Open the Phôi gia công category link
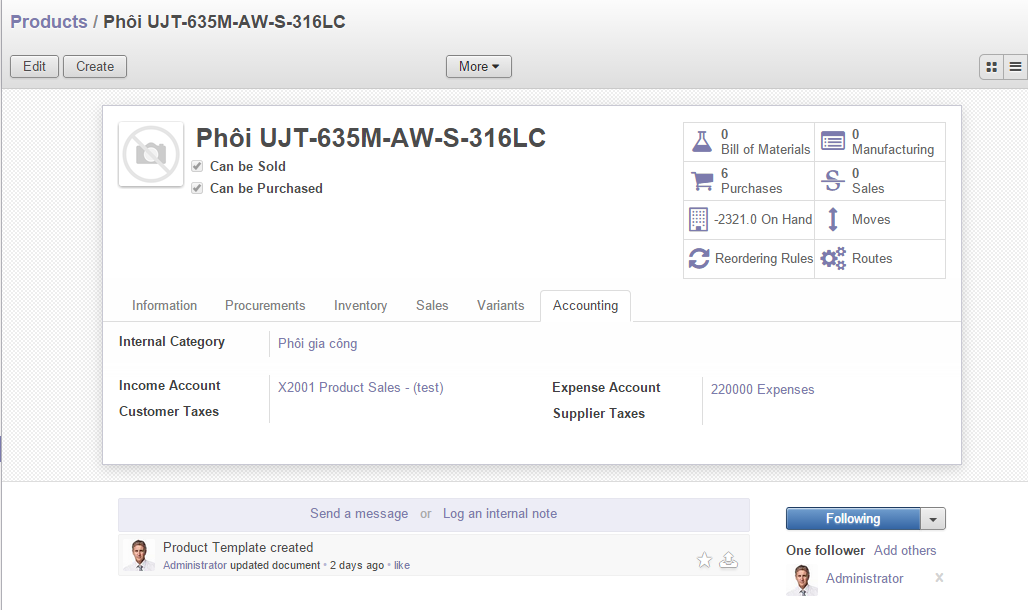The height and width of the screenshot is (610, 1028). pyautogui.click(x=317, y=344)
